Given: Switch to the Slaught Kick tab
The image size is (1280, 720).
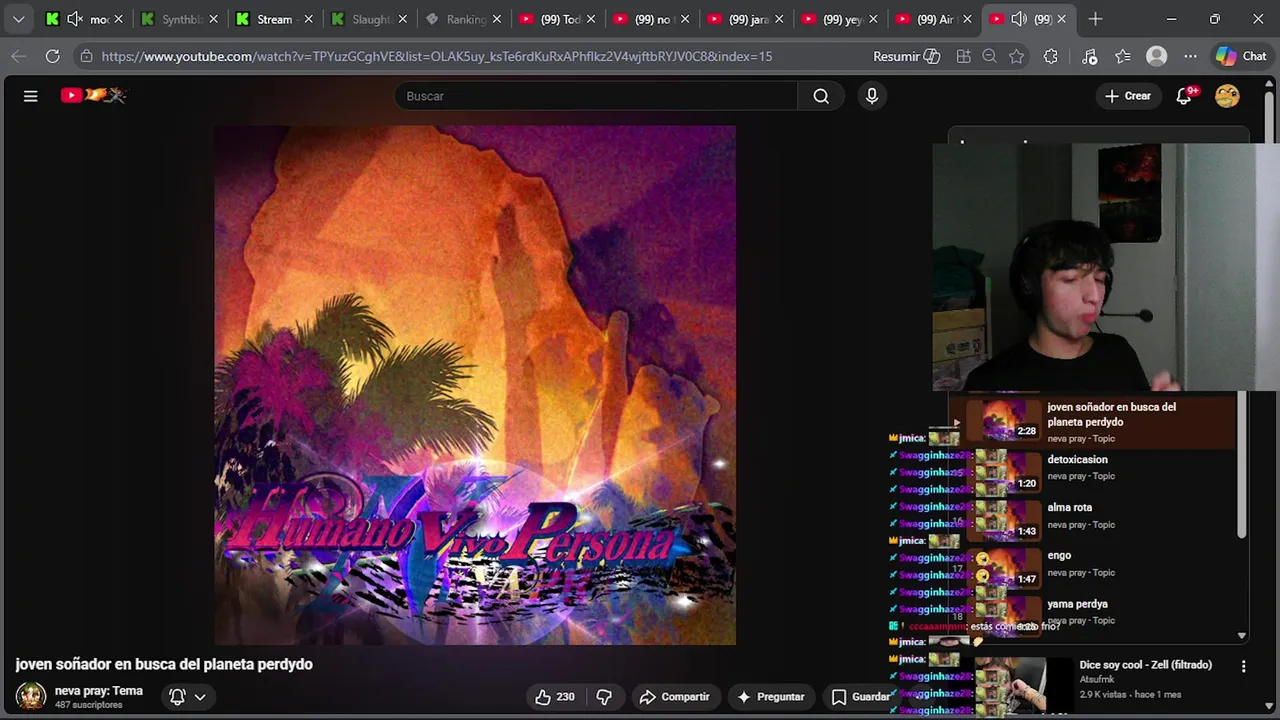Looking at the screenshot, I should [x=370, y=19].
